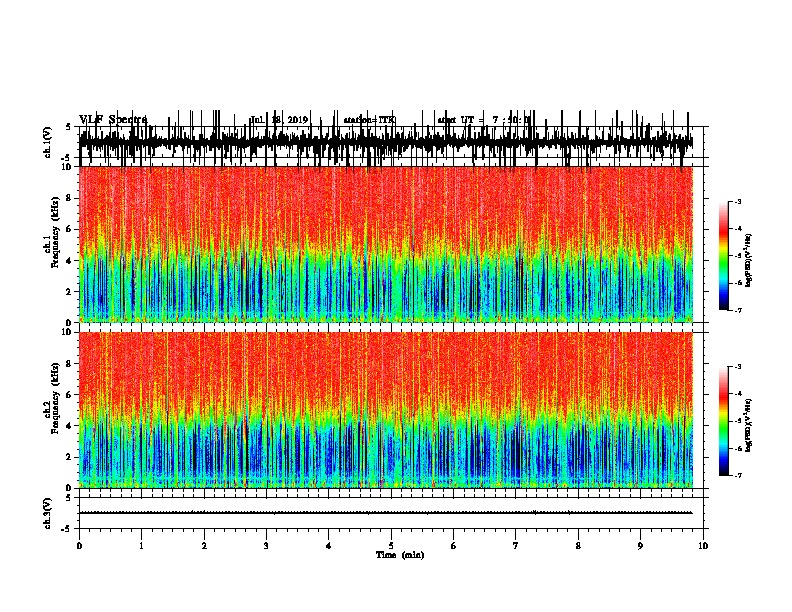The width and height of the screenshot is (792, 612).
Task: Click the "8" kHz tick of ch.1 spectrogram
Action: tap(69, 198)
